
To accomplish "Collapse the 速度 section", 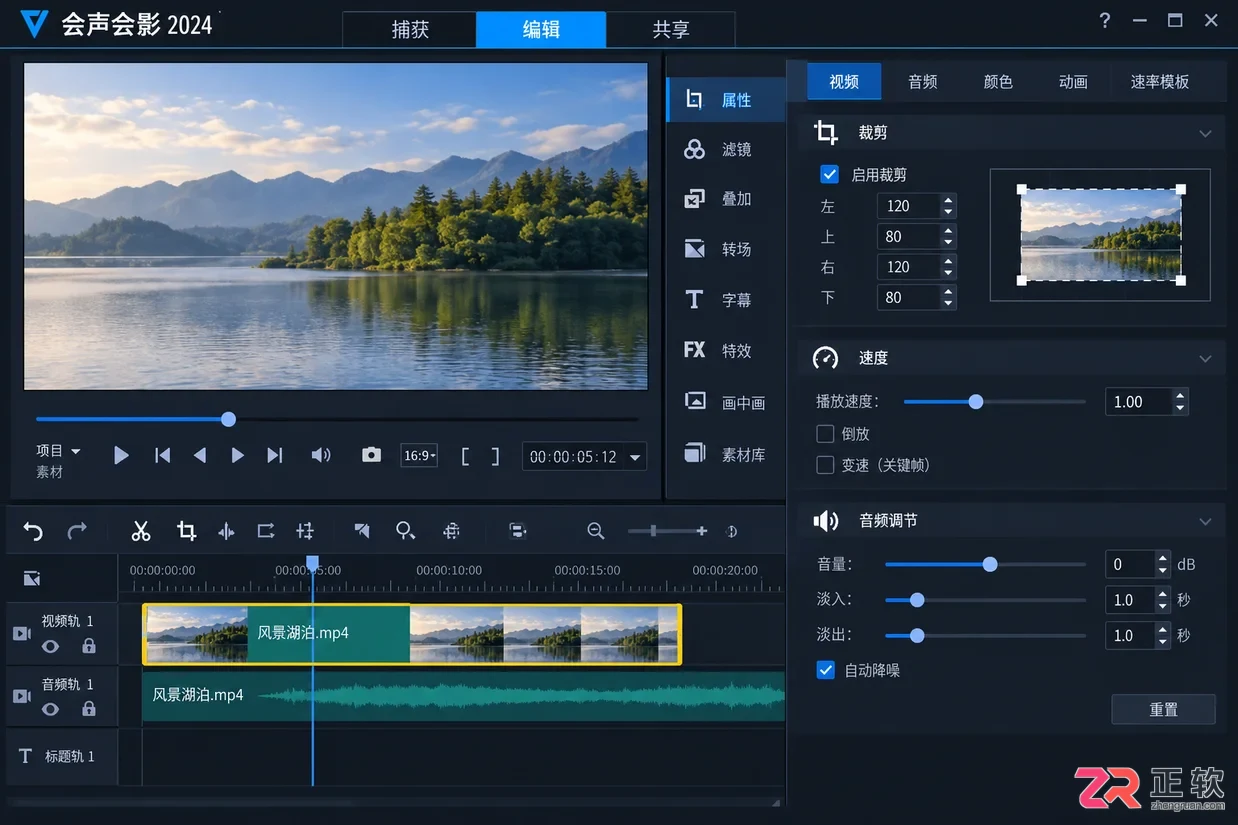I will click(1205, 358).
